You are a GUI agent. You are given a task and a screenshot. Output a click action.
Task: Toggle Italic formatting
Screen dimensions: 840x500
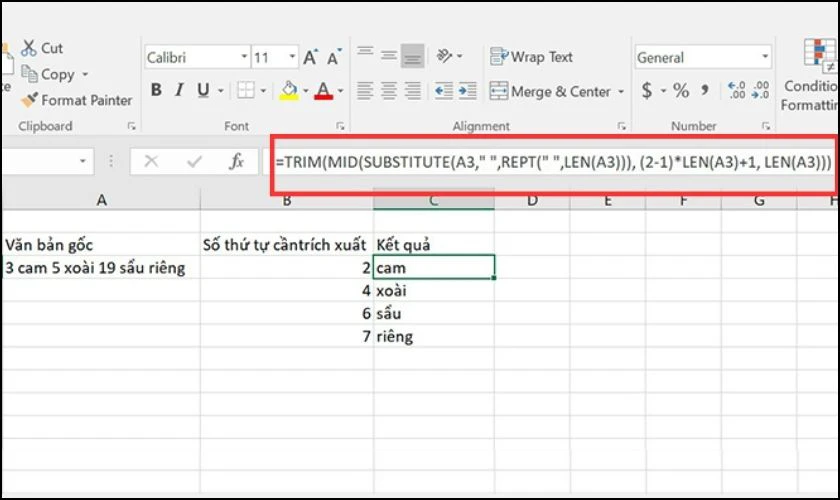179,90
